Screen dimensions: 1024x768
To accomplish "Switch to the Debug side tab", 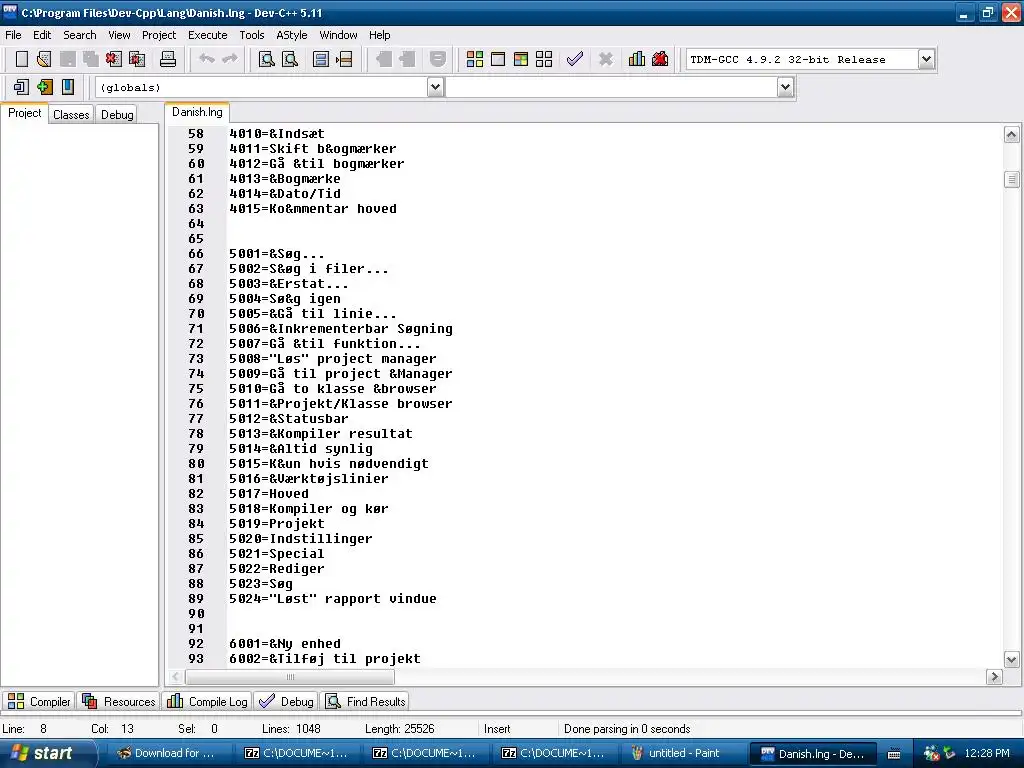I will tap(117, 114).
